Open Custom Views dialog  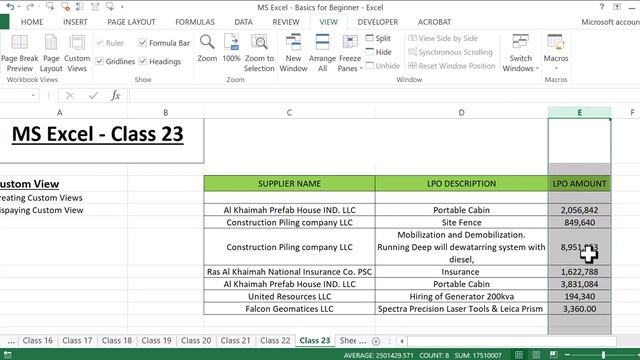77,53
